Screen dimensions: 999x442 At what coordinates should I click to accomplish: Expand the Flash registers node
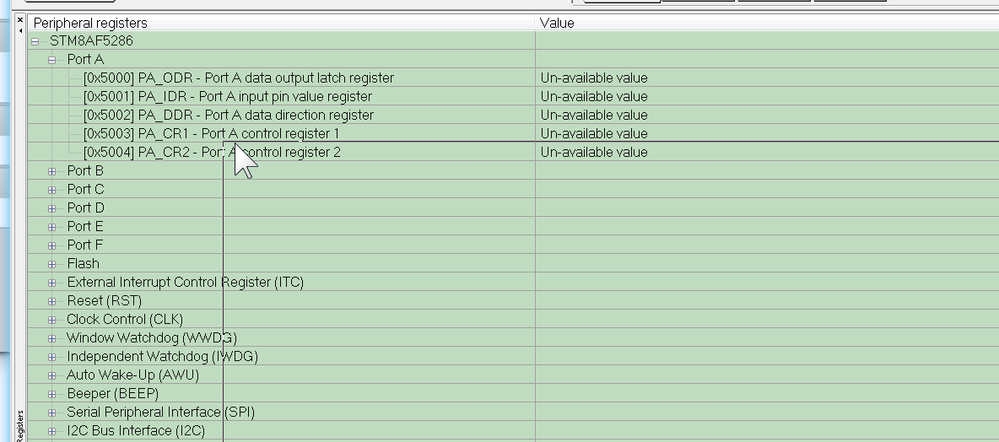[53, 264]
